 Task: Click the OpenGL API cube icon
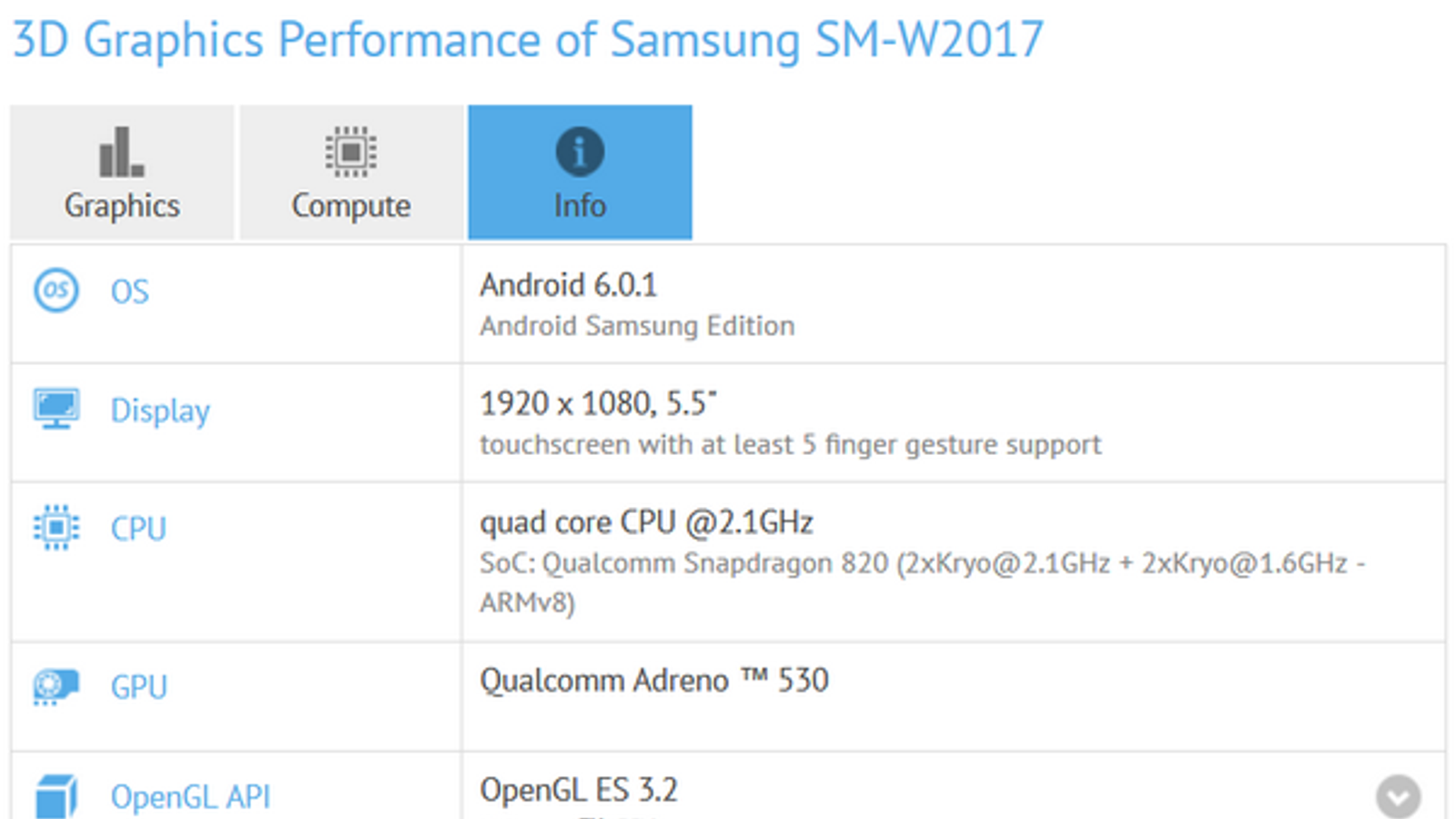coord(56,796)
